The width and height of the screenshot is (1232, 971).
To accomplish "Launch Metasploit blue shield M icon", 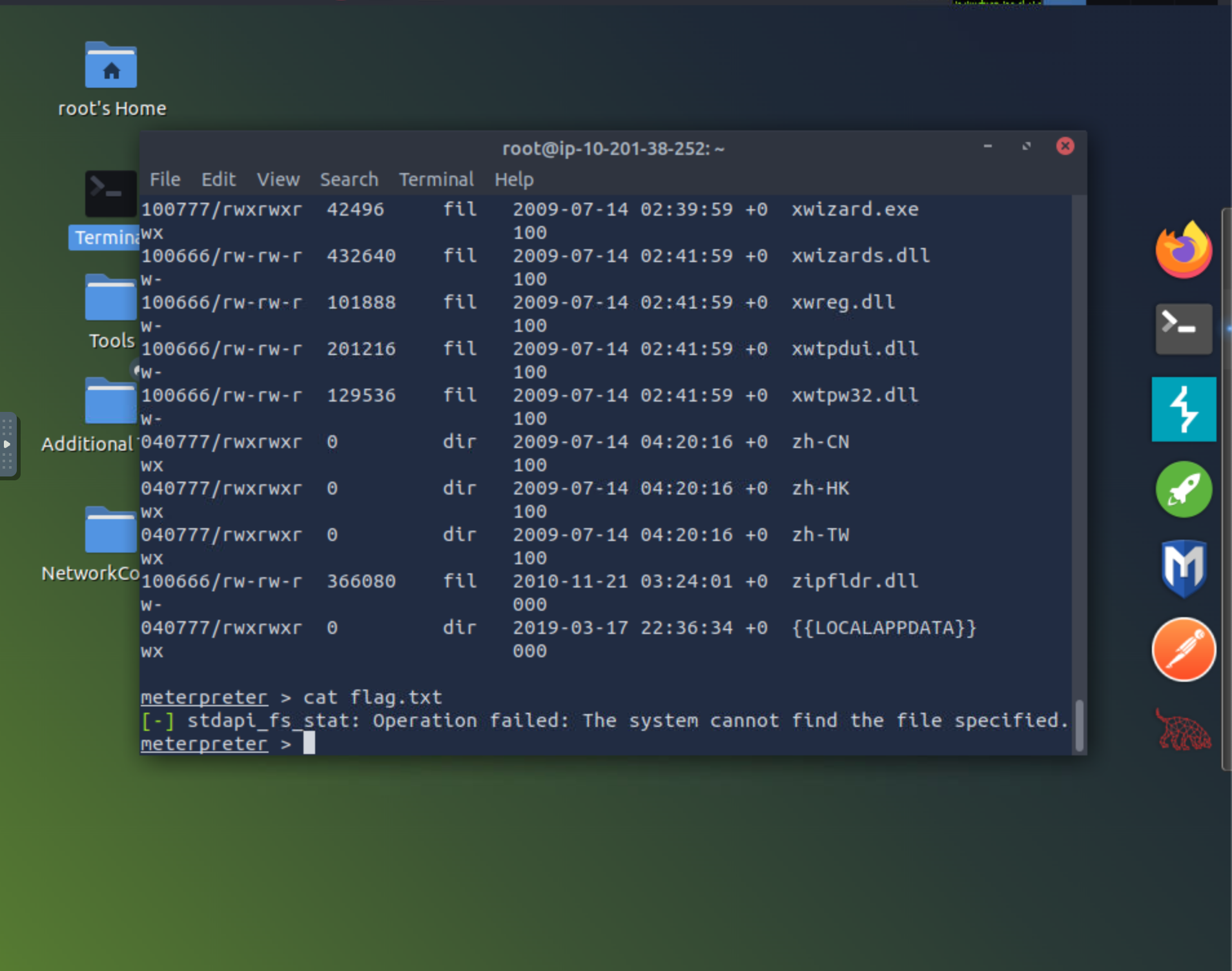I will (1184, 568).
